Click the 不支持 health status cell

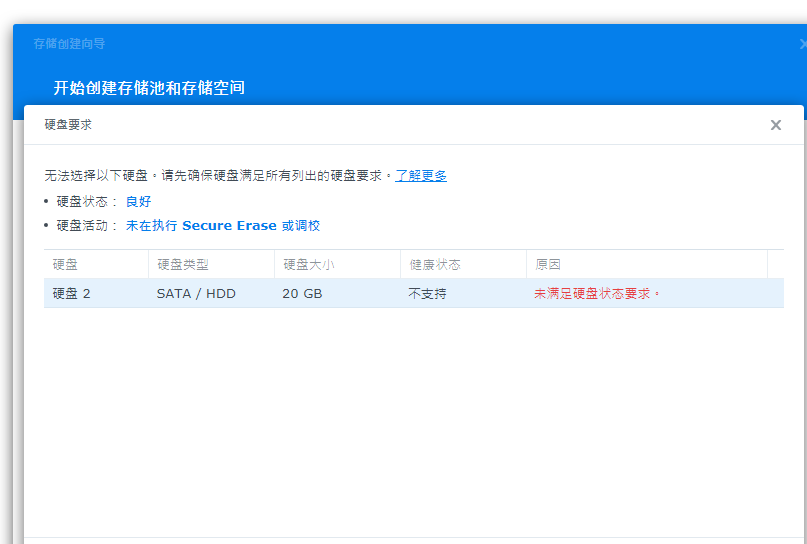pyautogui.click(x=427, y=294)
